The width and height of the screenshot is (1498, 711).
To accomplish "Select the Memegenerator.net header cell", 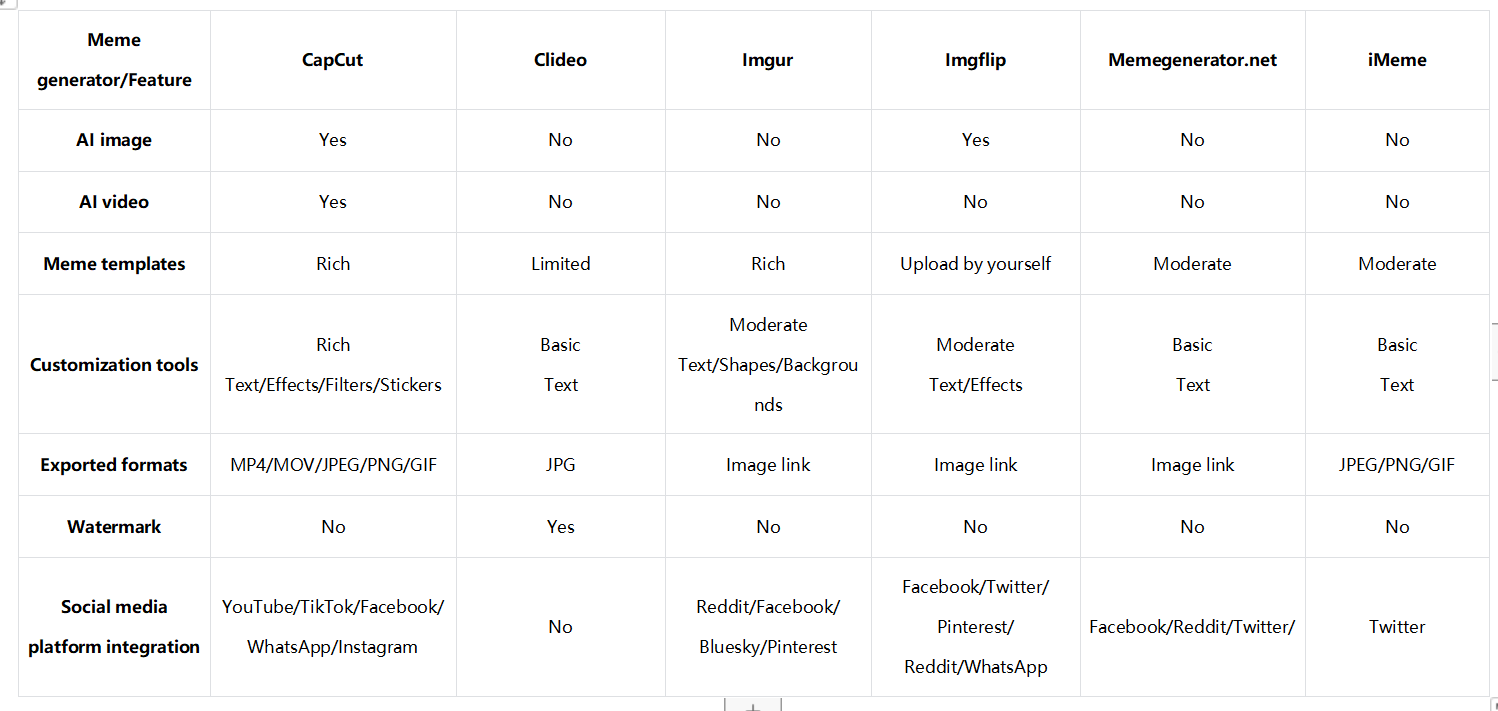I will [1192, 60].
